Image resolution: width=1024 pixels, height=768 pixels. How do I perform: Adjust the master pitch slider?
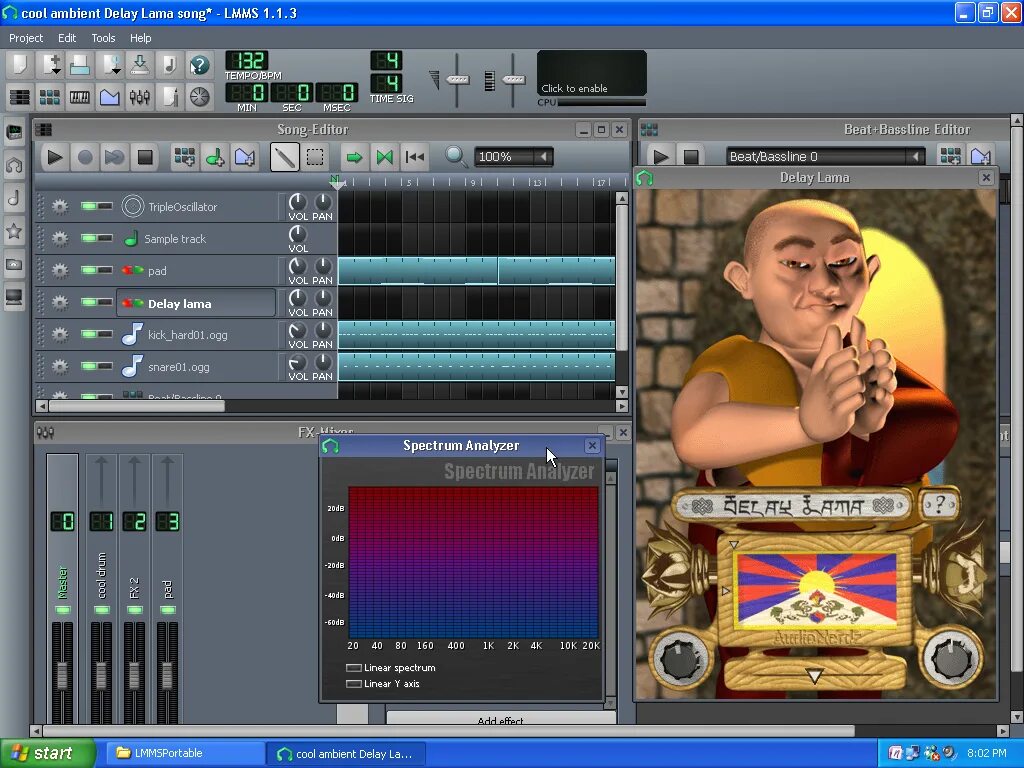[513, 80]
